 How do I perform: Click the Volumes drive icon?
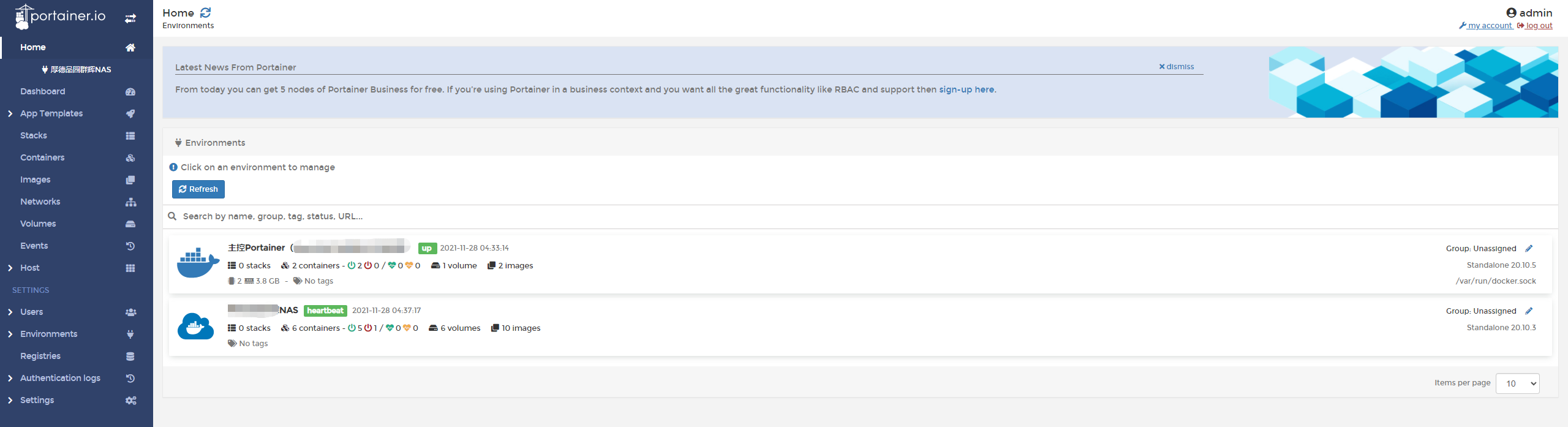pos(130,224)
